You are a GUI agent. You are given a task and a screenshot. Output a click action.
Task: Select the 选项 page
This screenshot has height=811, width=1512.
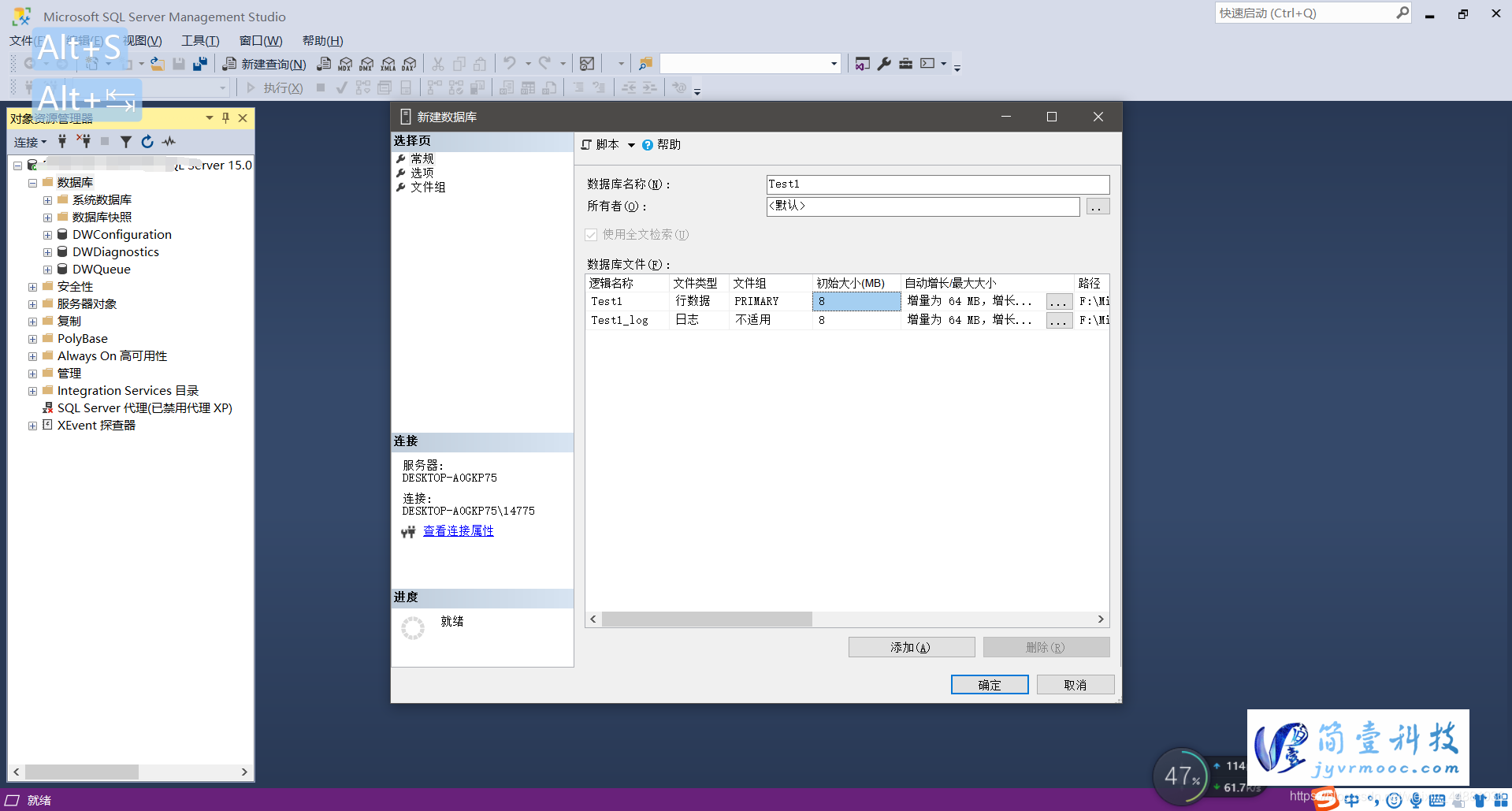coord(422,173)
